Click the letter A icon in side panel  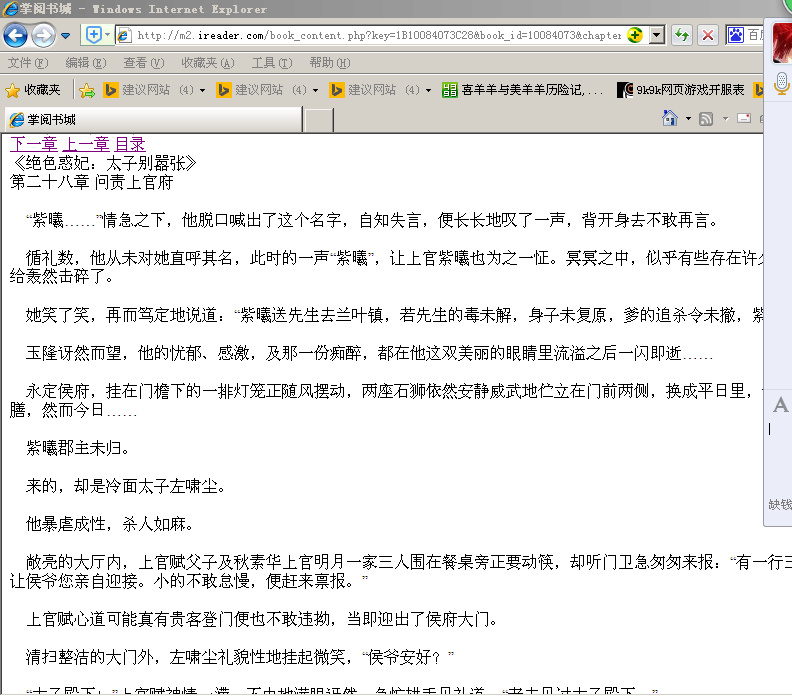780,405
